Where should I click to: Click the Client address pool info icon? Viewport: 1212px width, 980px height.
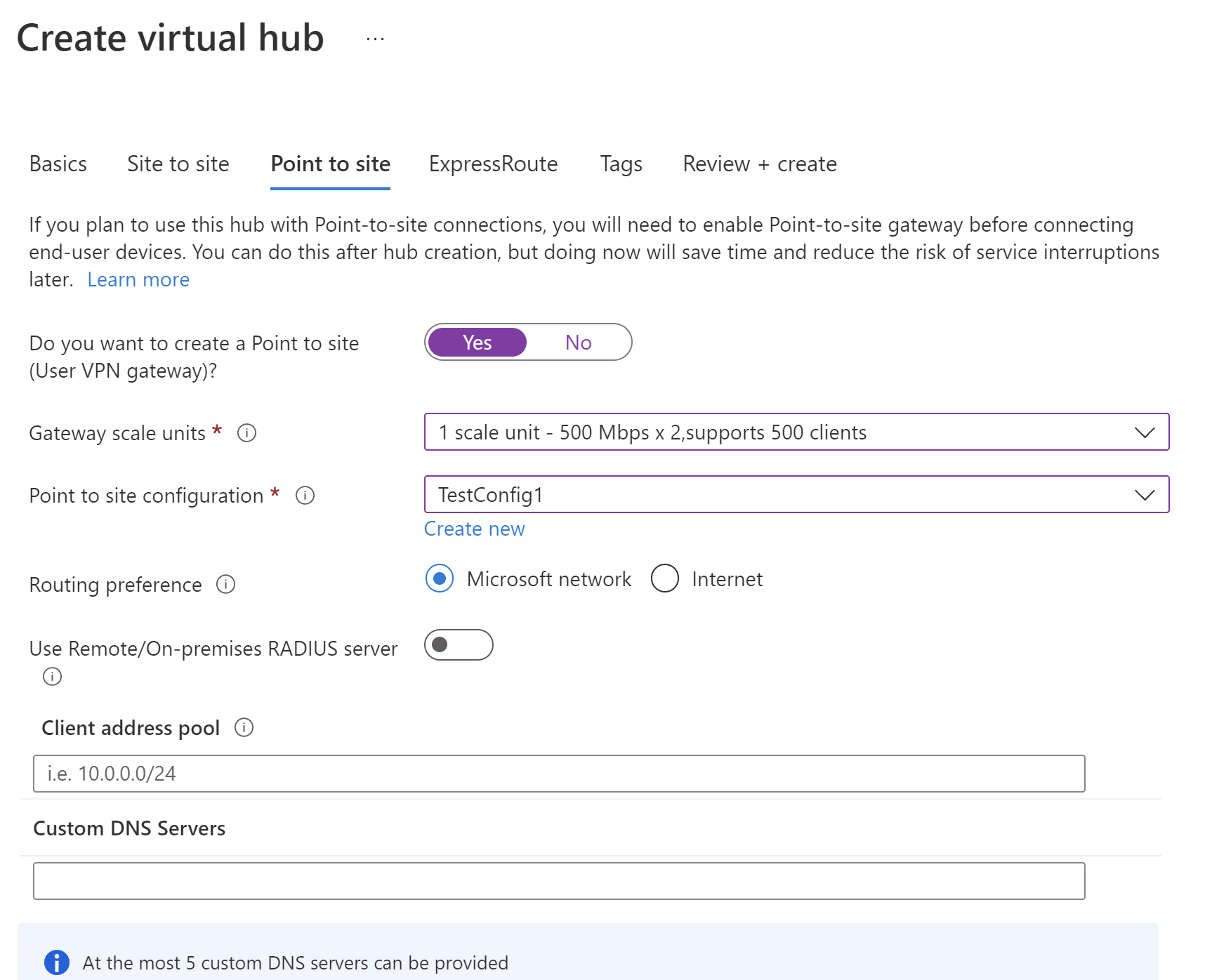[x=244, y=728]
